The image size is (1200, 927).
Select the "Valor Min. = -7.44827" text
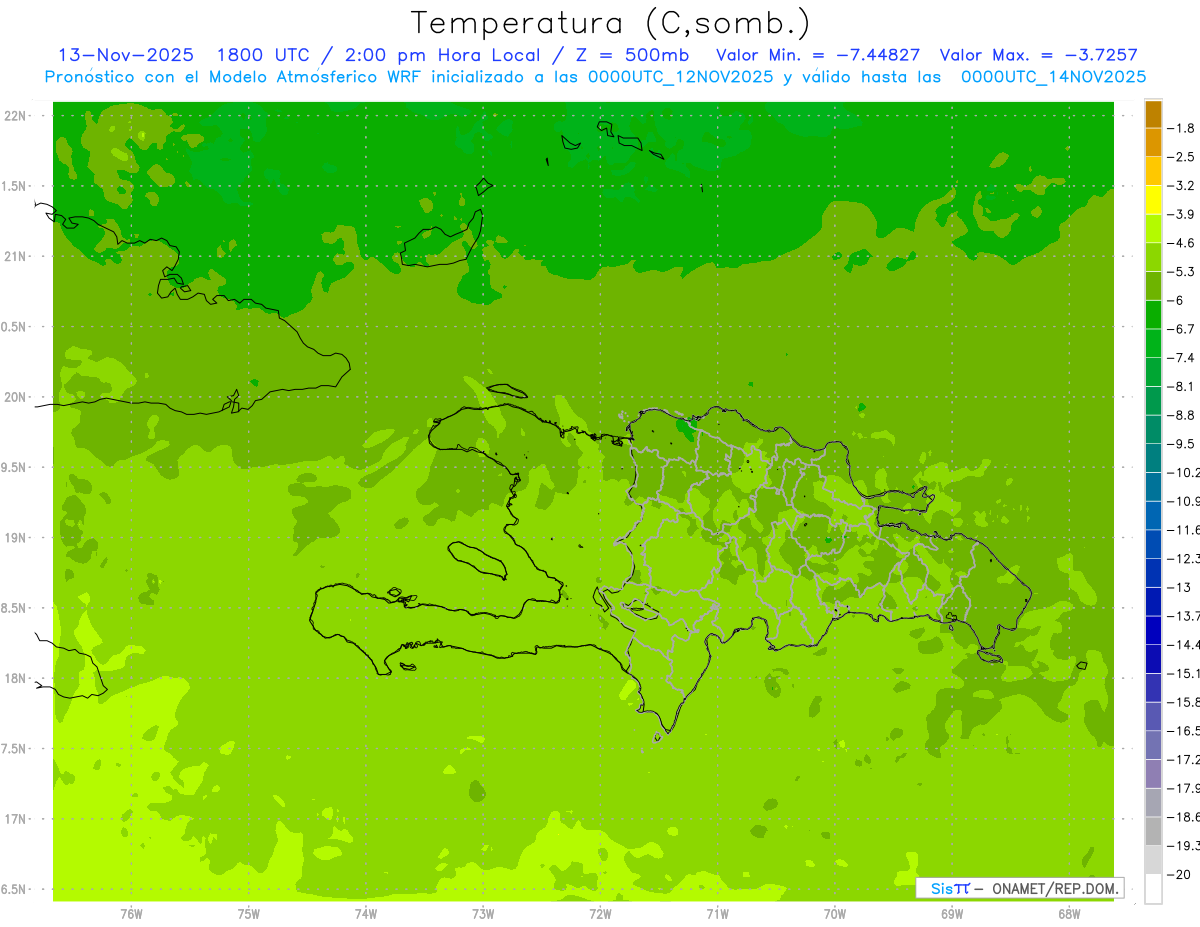click(x=819, y=55)
